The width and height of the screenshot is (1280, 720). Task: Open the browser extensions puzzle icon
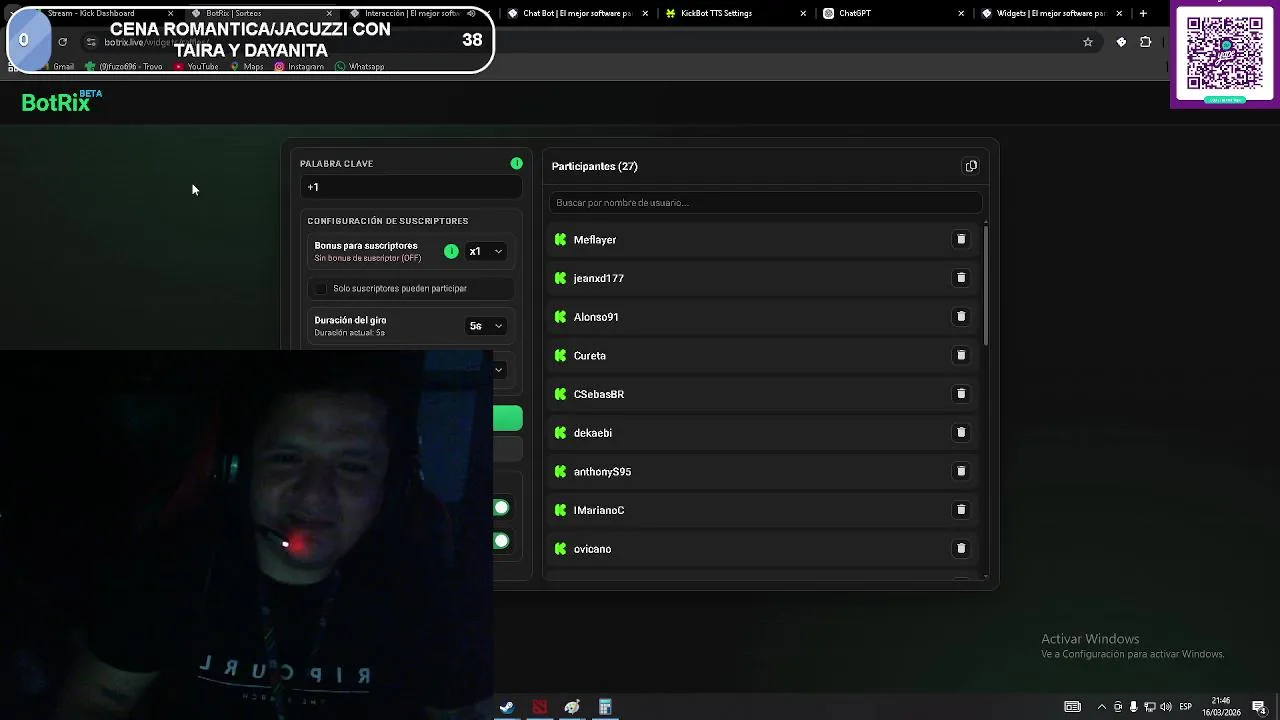1146,42
